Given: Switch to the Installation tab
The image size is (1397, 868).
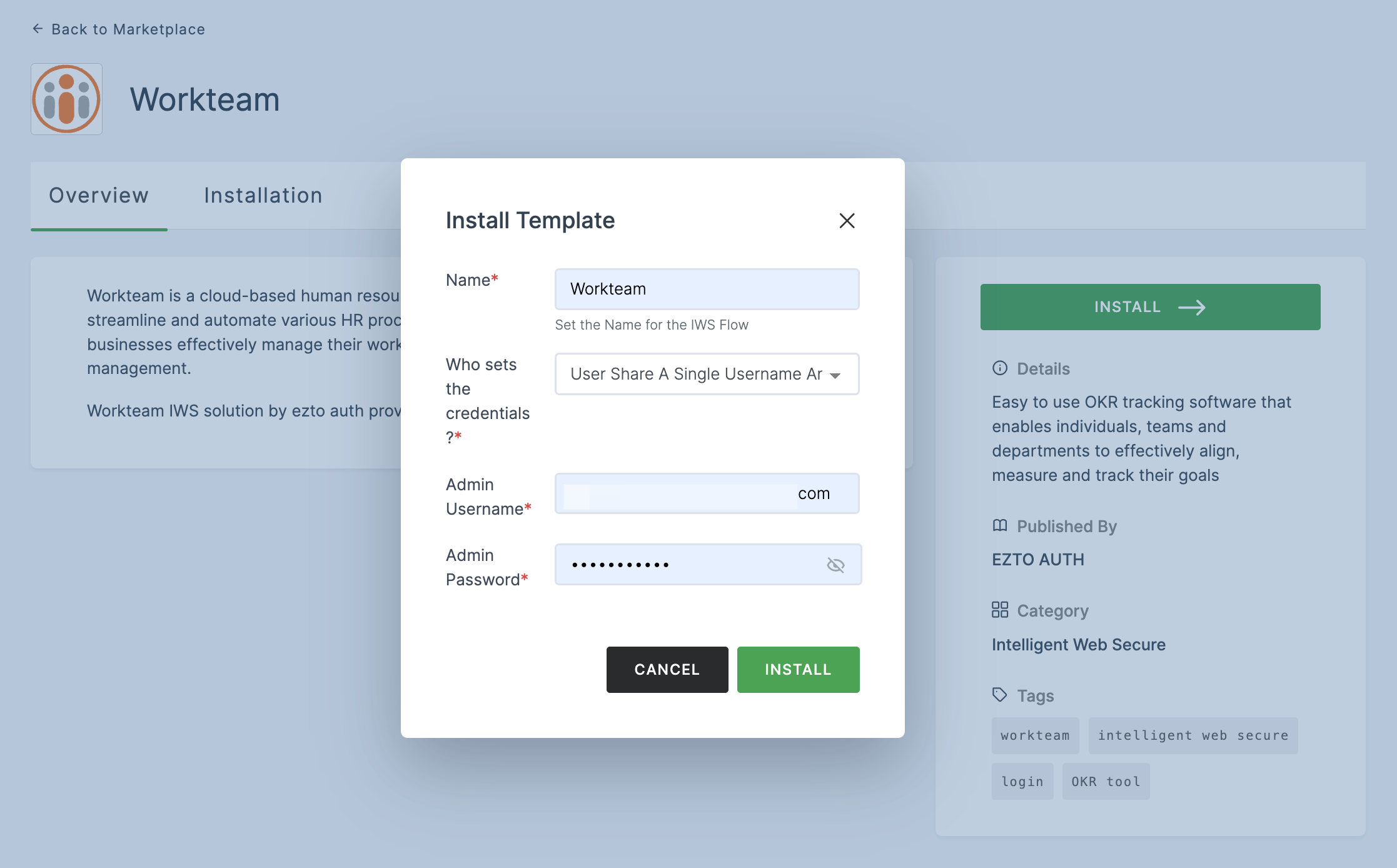Looking at the screenshot, I should (263, 196).
